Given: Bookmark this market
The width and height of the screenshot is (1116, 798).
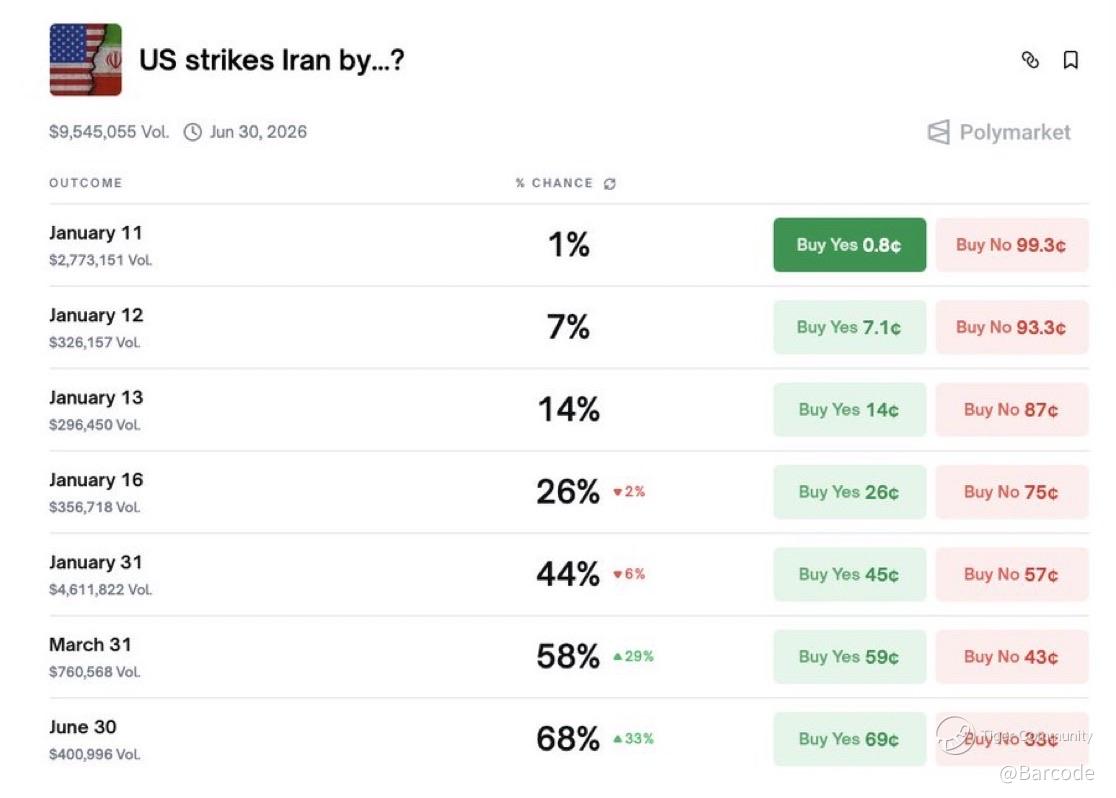Looking at the screenshot, I should point(1070,60).
